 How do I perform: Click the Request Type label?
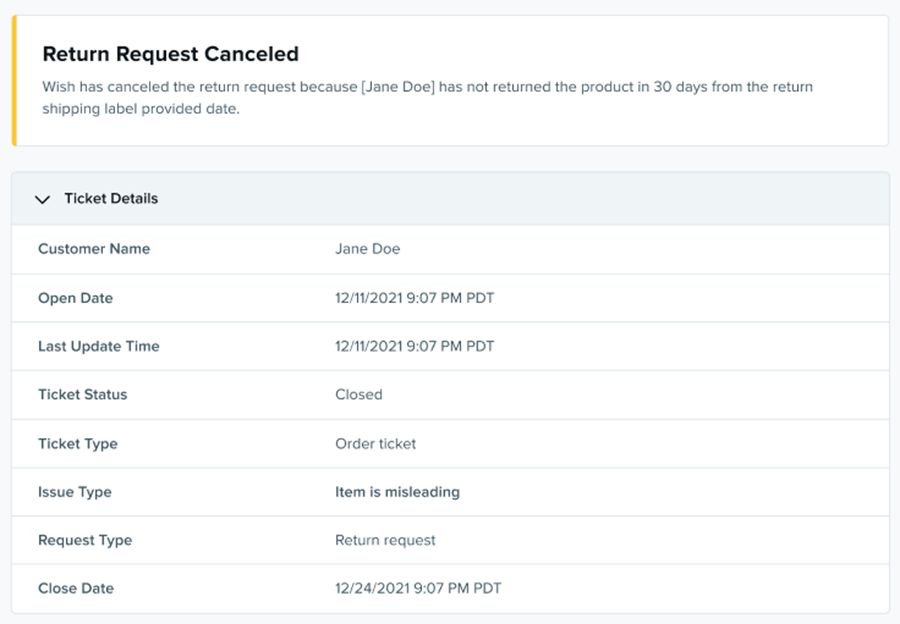[x=84, y=540]
